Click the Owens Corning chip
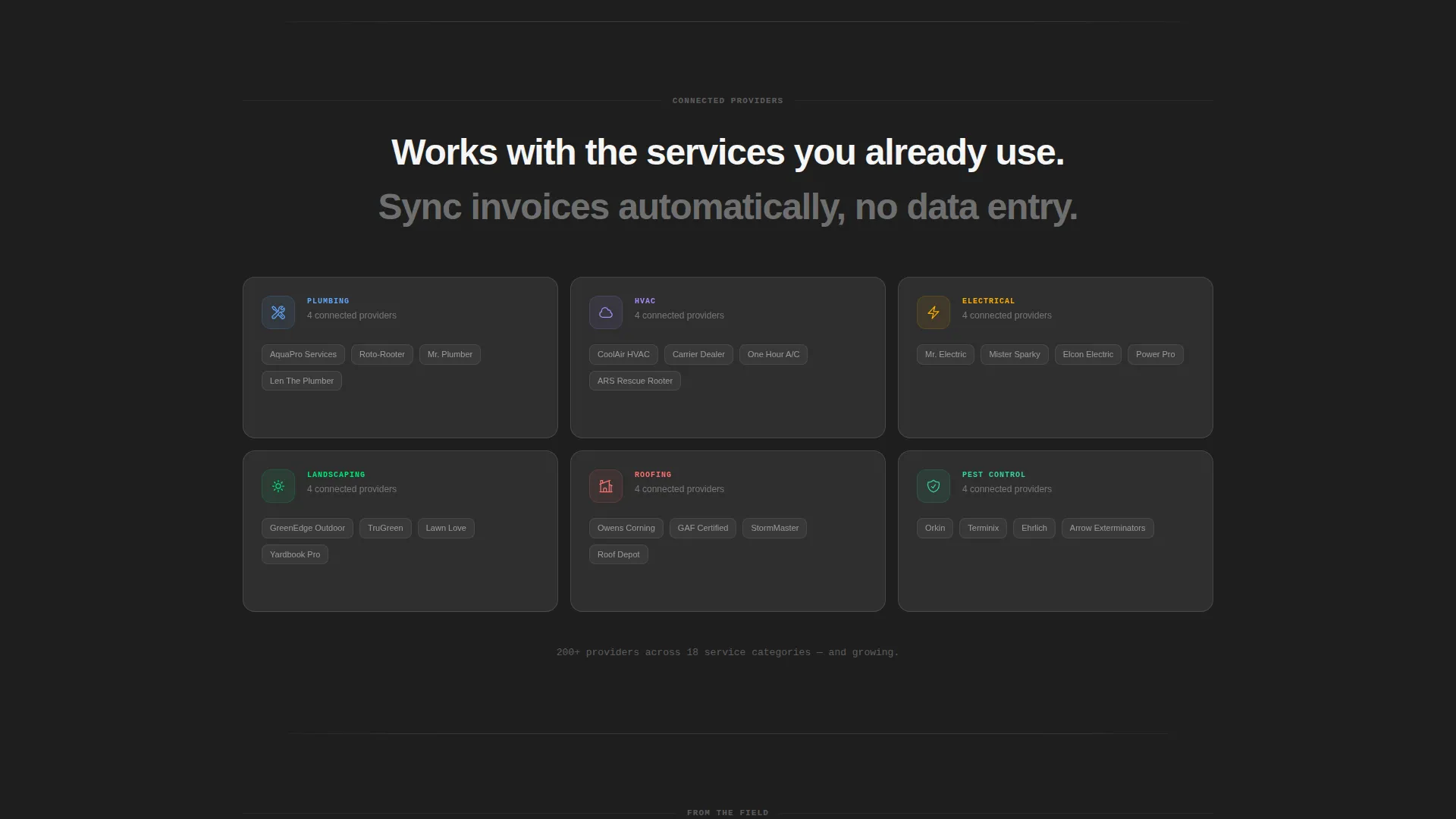This screenshot has height=819, width=1456. [626, 528]
